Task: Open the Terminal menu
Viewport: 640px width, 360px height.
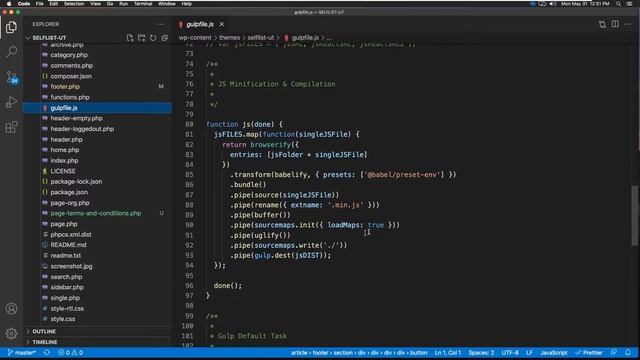Action: pos(143,4)
